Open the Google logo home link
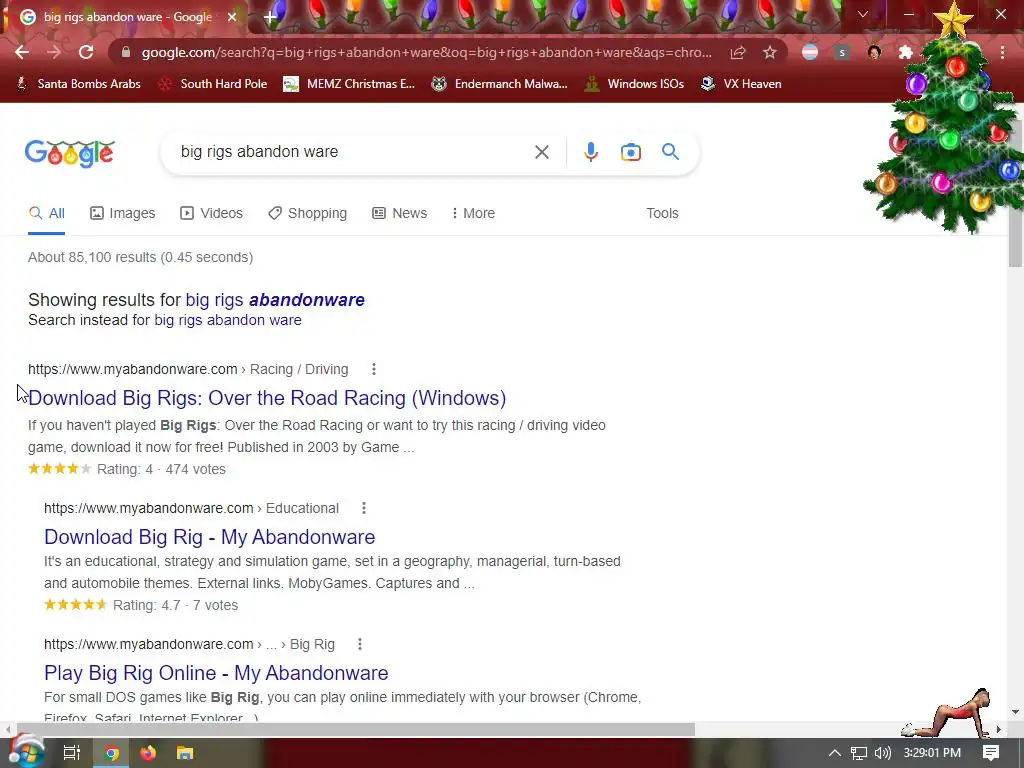The height and width of the screenshot is (768, 1024). click(70, 153)
